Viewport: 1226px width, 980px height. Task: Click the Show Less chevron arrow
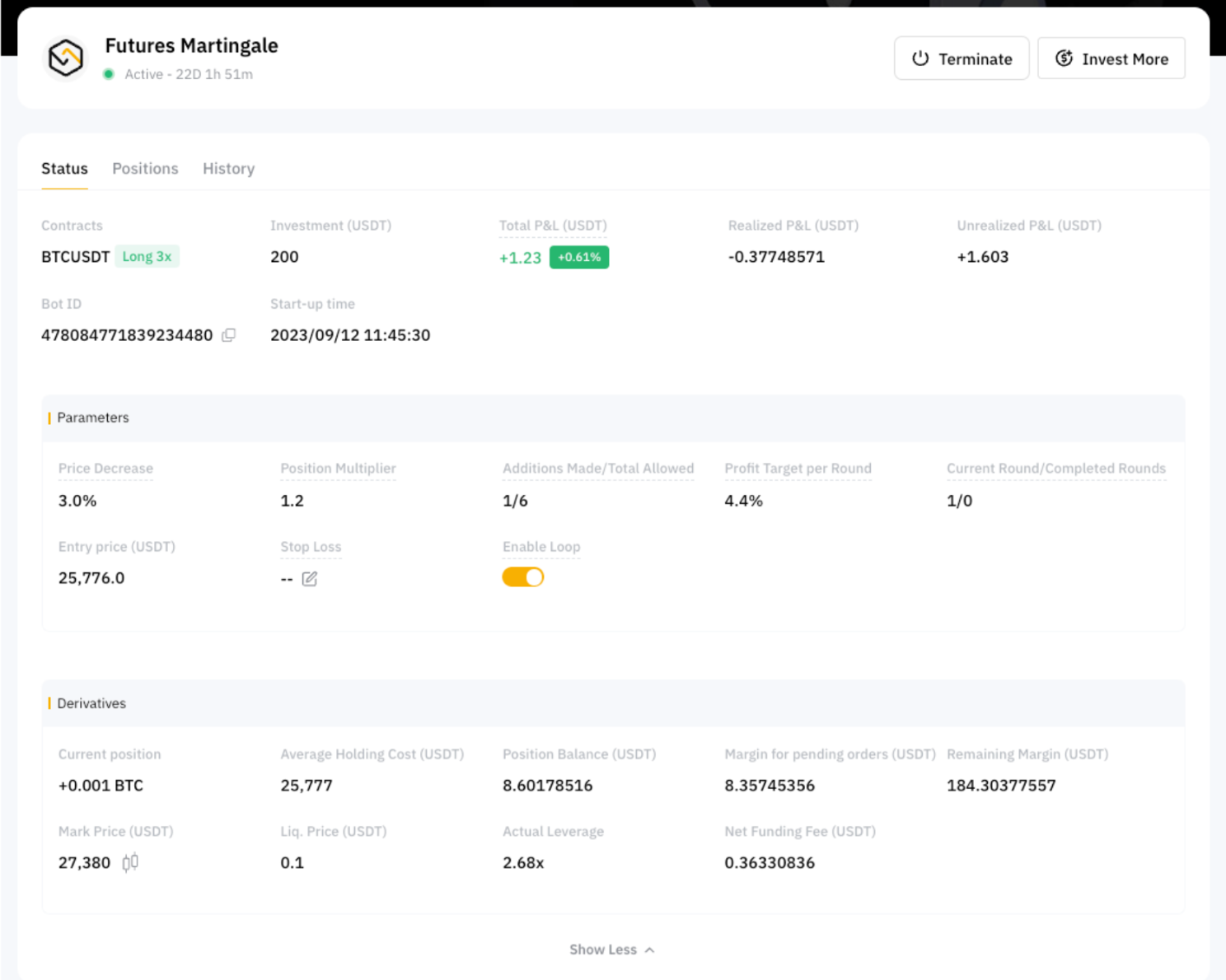coord(650,950)
